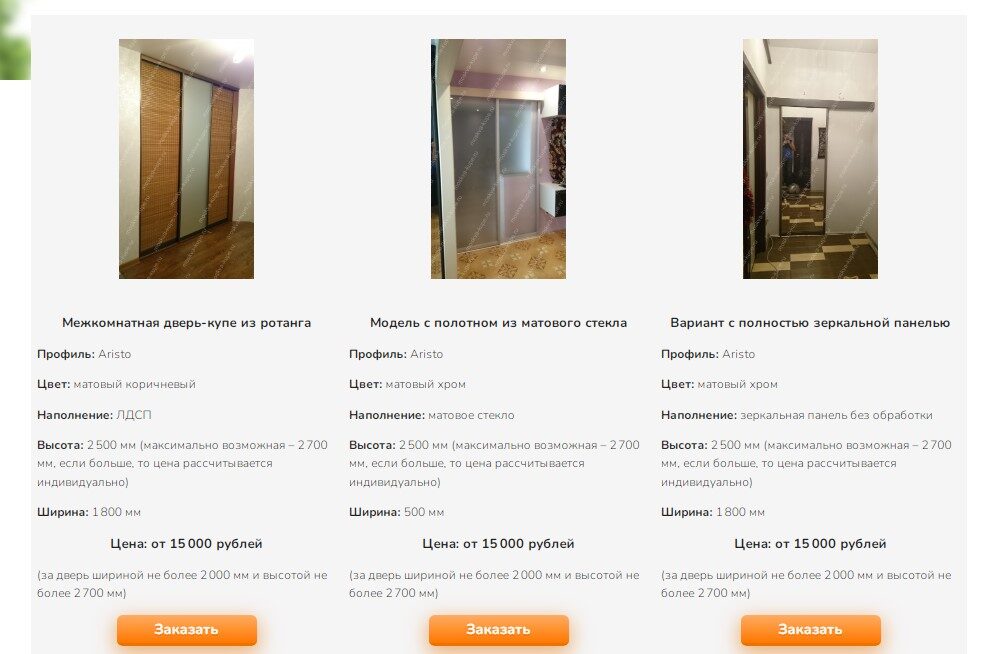This screenshot has width=1006, height=654.
Task: Click the rattan door price 'от 15 000 рублей'
Action: coord(207,544)
